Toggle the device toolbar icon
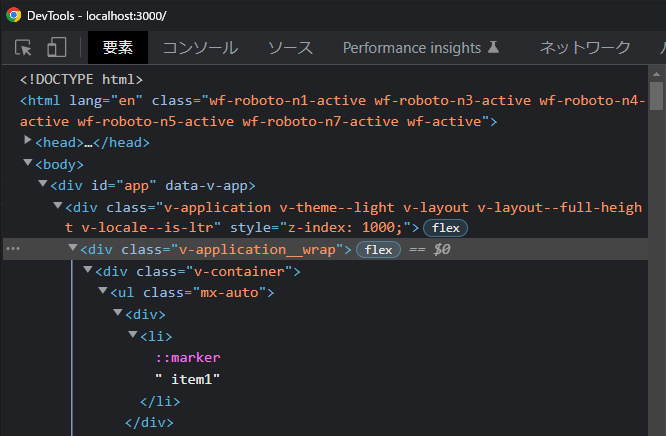The width and height of the screenshot is (666, 436). click(56, 47)
